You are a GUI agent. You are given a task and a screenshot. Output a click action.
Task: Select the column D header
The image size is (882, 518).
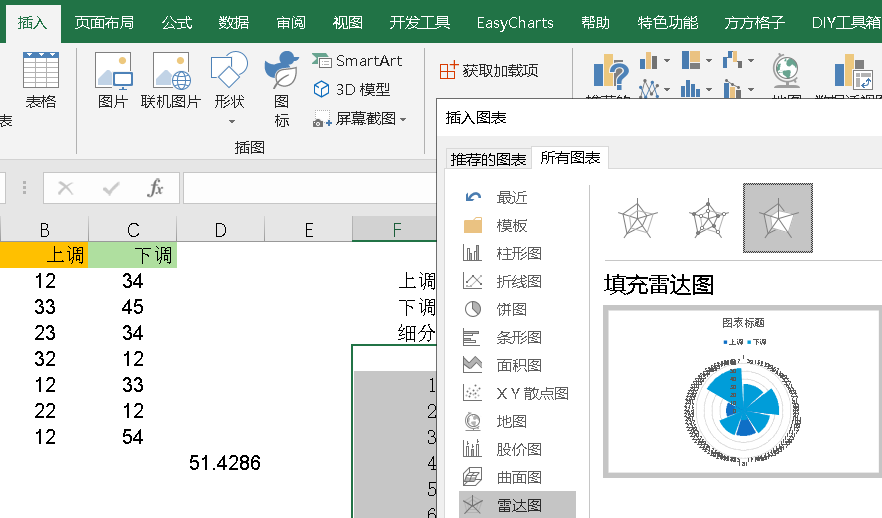tap(220, 230)
